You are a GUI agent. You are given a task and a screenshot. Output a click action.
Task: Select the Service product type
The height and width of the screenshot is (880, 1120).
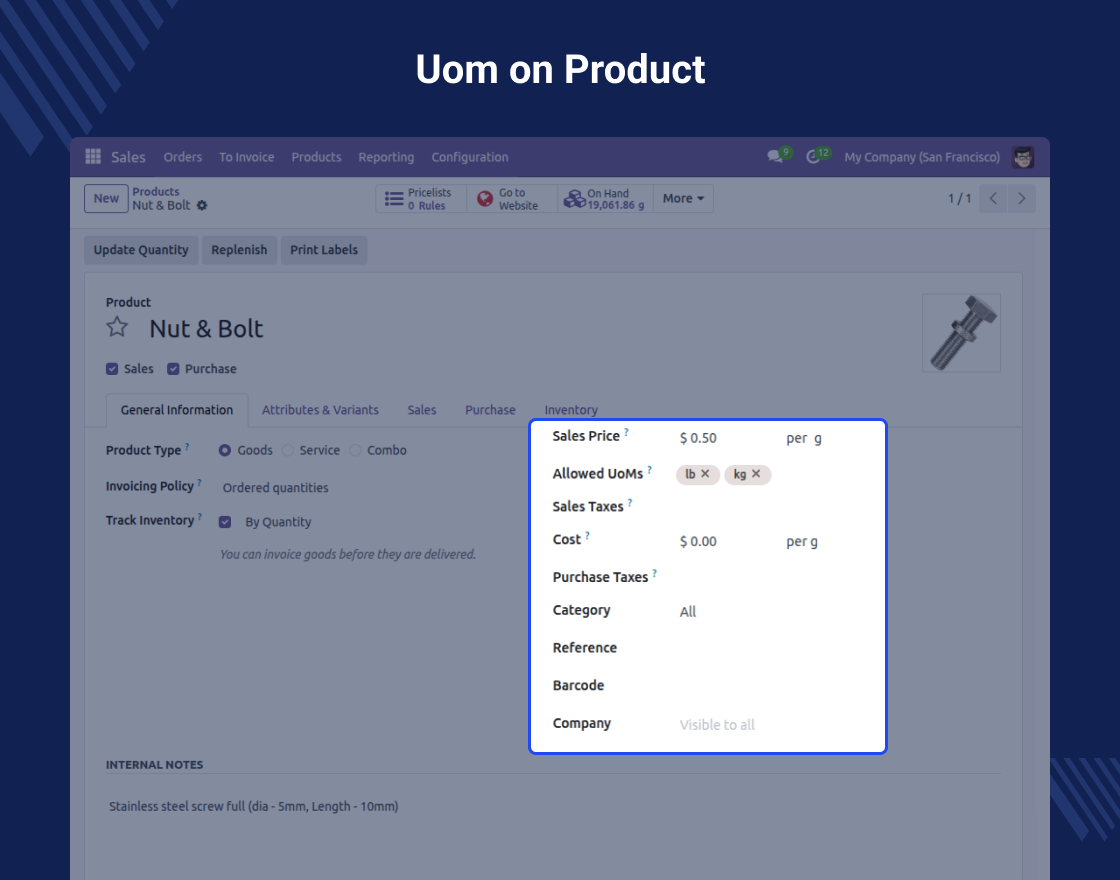[x=288, y=450]
